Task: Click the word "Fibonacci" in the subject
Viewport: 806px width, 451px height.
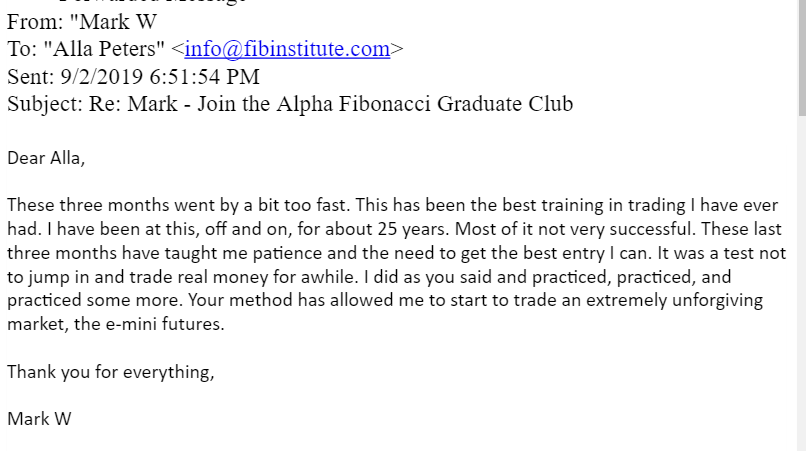Action: pos(384,104)
